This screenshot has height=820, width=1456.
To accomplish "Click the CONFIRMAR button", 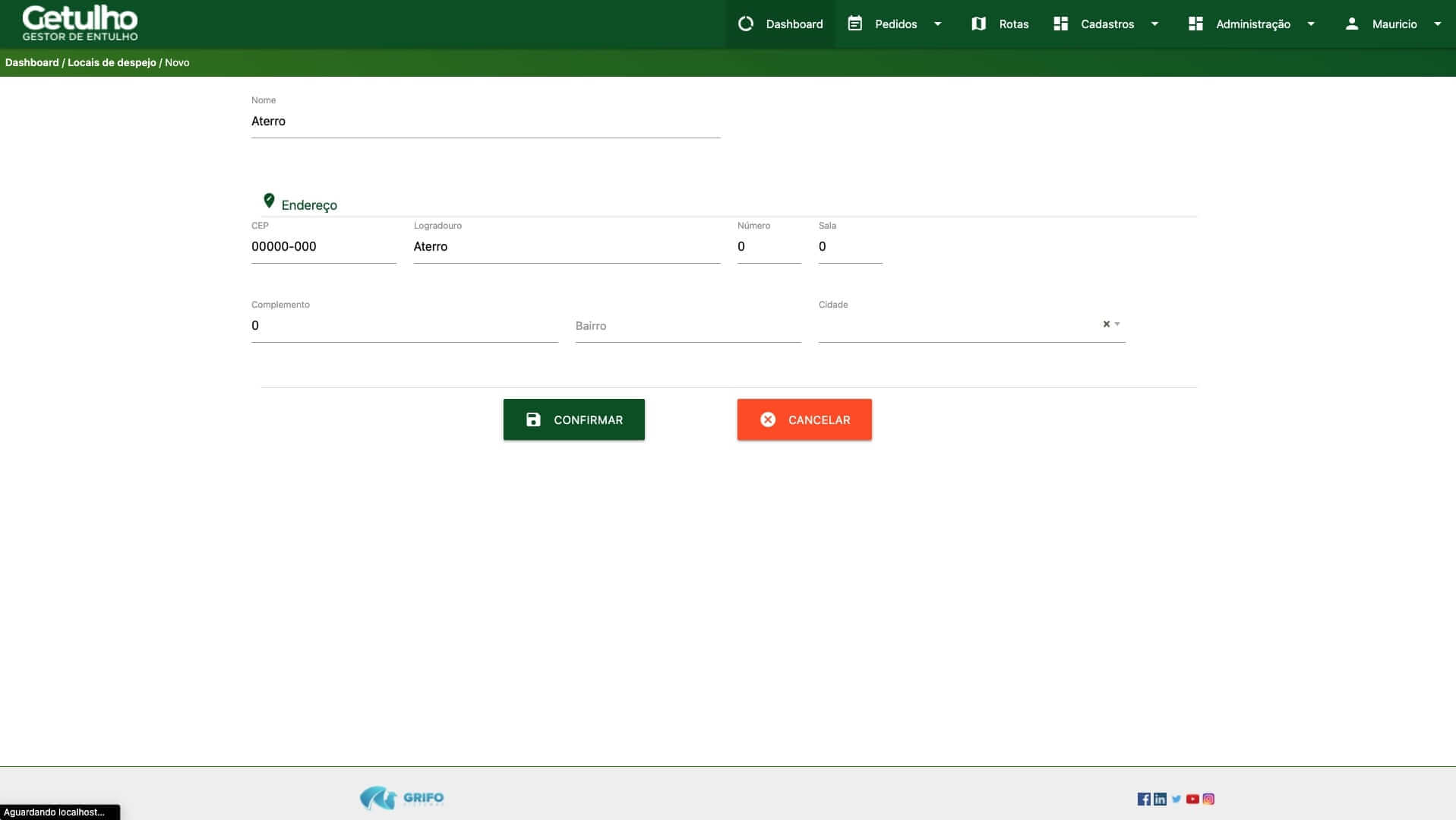I will coord(573,419).
